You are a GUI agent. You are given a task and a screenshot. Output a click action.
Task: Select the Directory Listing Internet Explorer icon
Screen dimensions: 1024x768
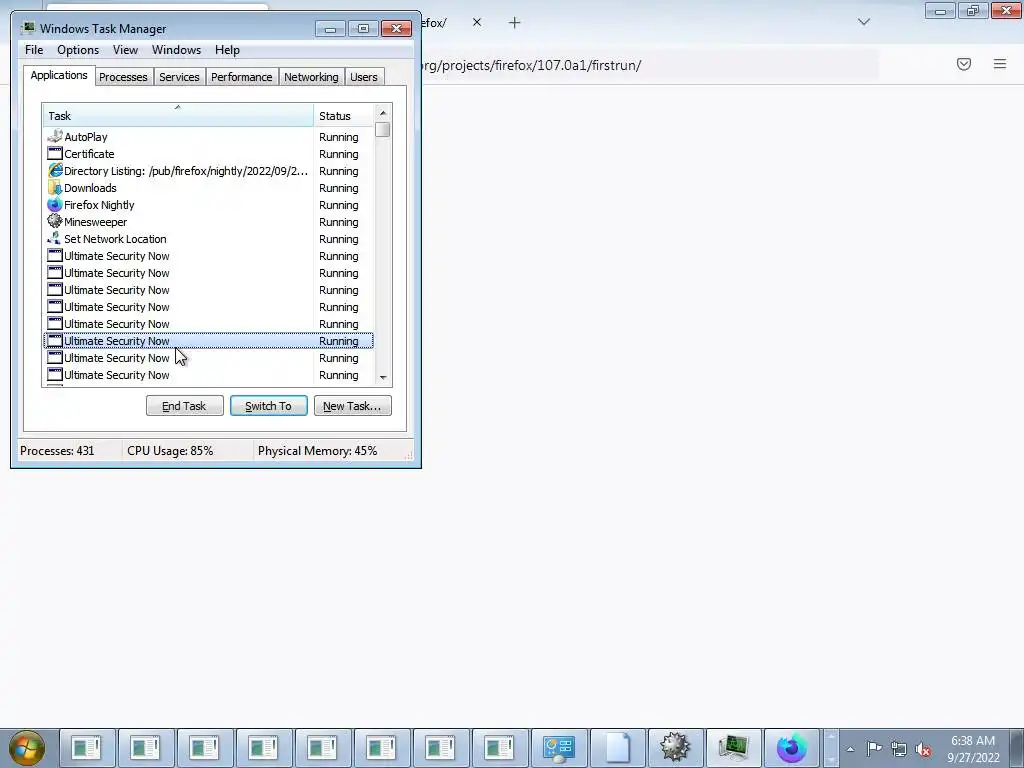(55, 170)
